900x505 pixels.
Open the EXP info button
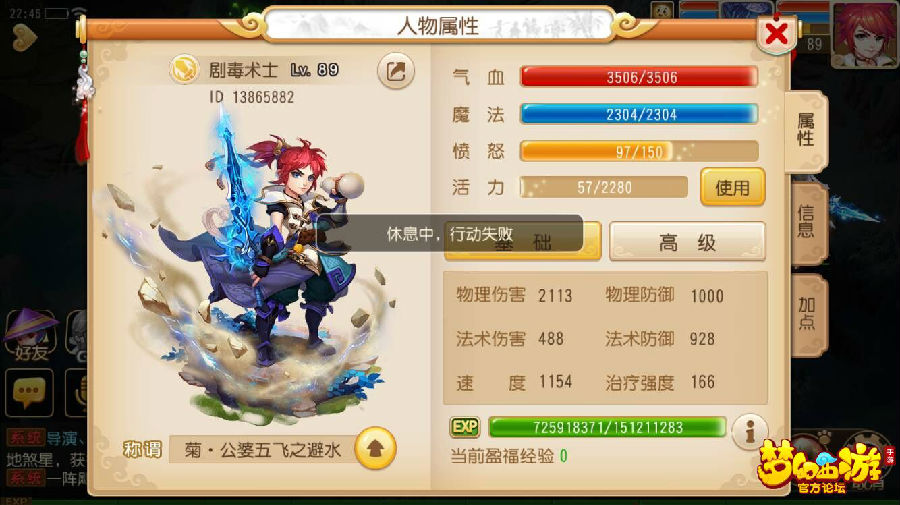pos(750,432)
